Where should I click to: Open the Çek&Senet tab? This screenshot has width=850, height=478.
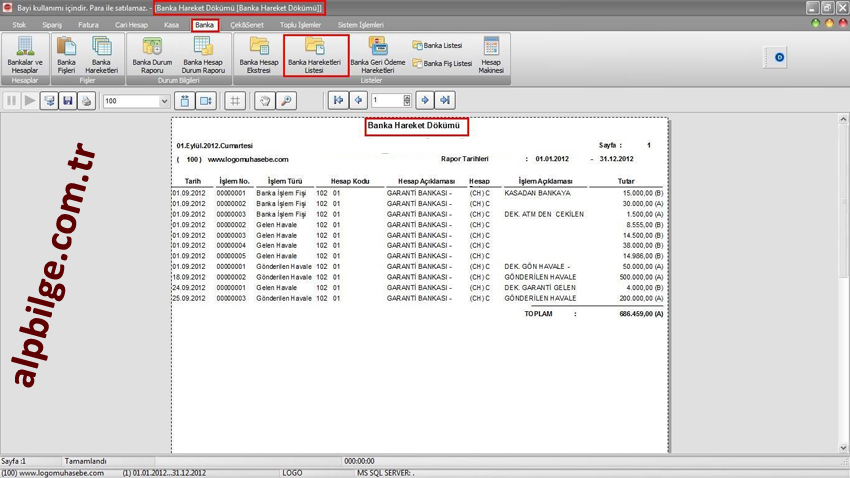pyautogui.click(x=246, y=25)
